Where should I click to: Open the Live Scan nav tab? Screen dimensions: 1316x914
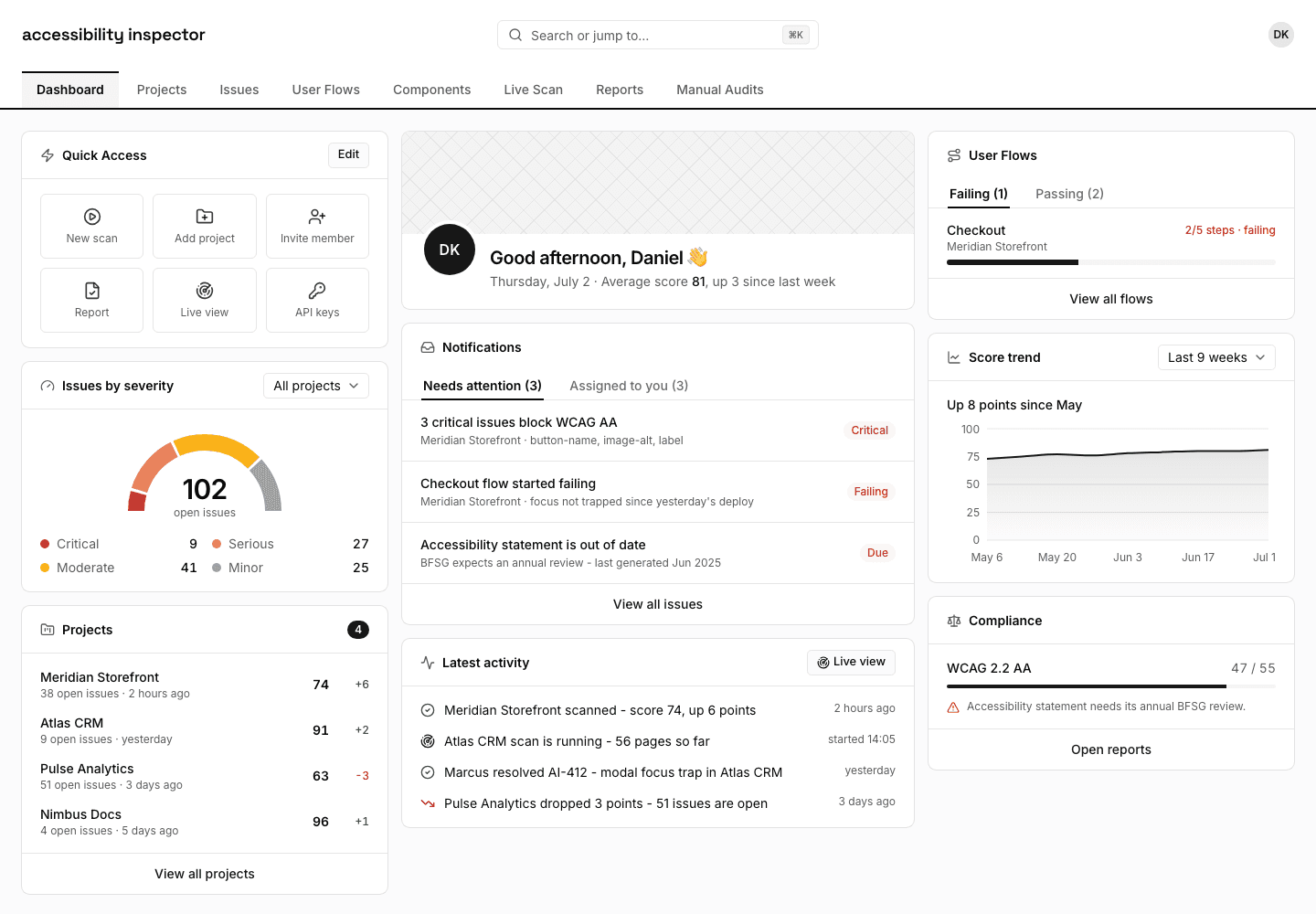click(534, 90)
